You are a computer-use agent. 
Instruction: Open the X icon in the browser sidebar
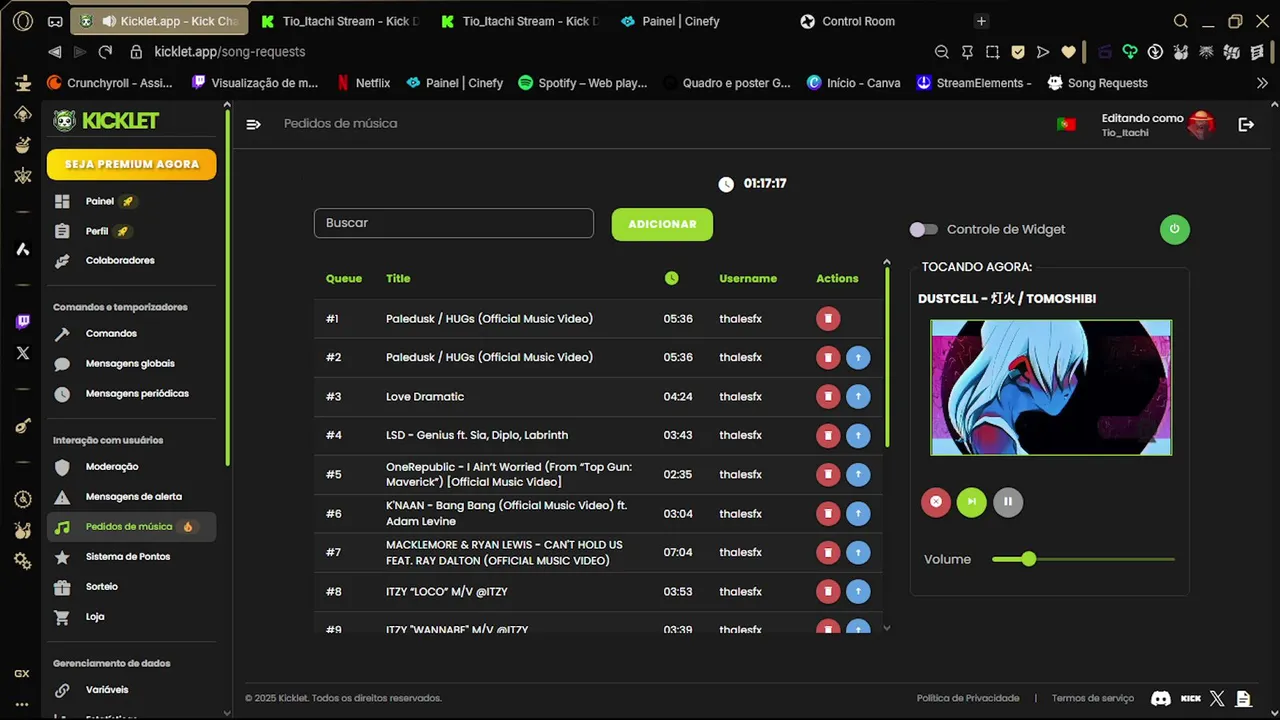click(x=22, y=353)
